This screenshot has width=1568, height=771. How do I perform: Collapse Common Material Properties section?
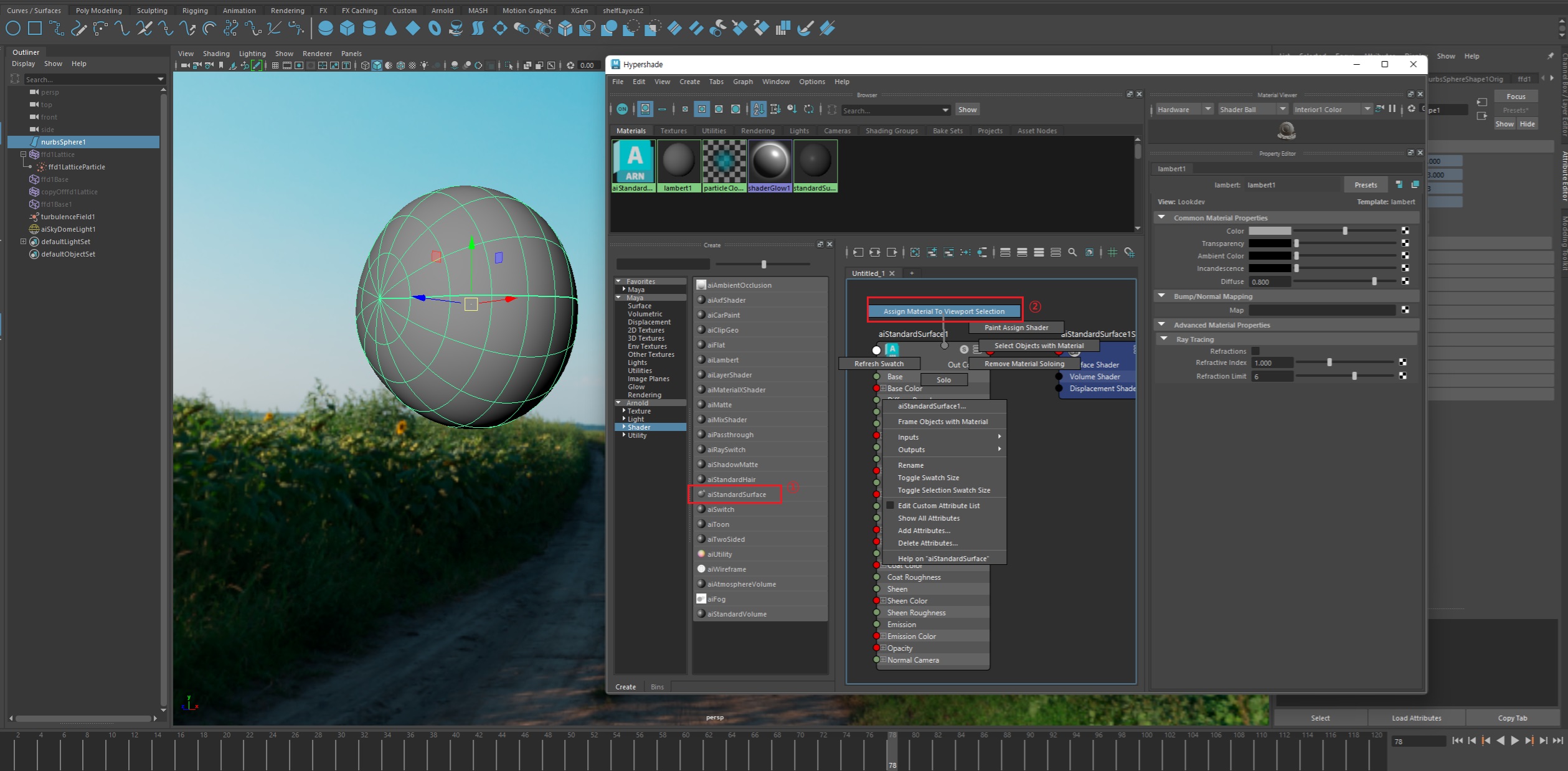click(1161, 218)
